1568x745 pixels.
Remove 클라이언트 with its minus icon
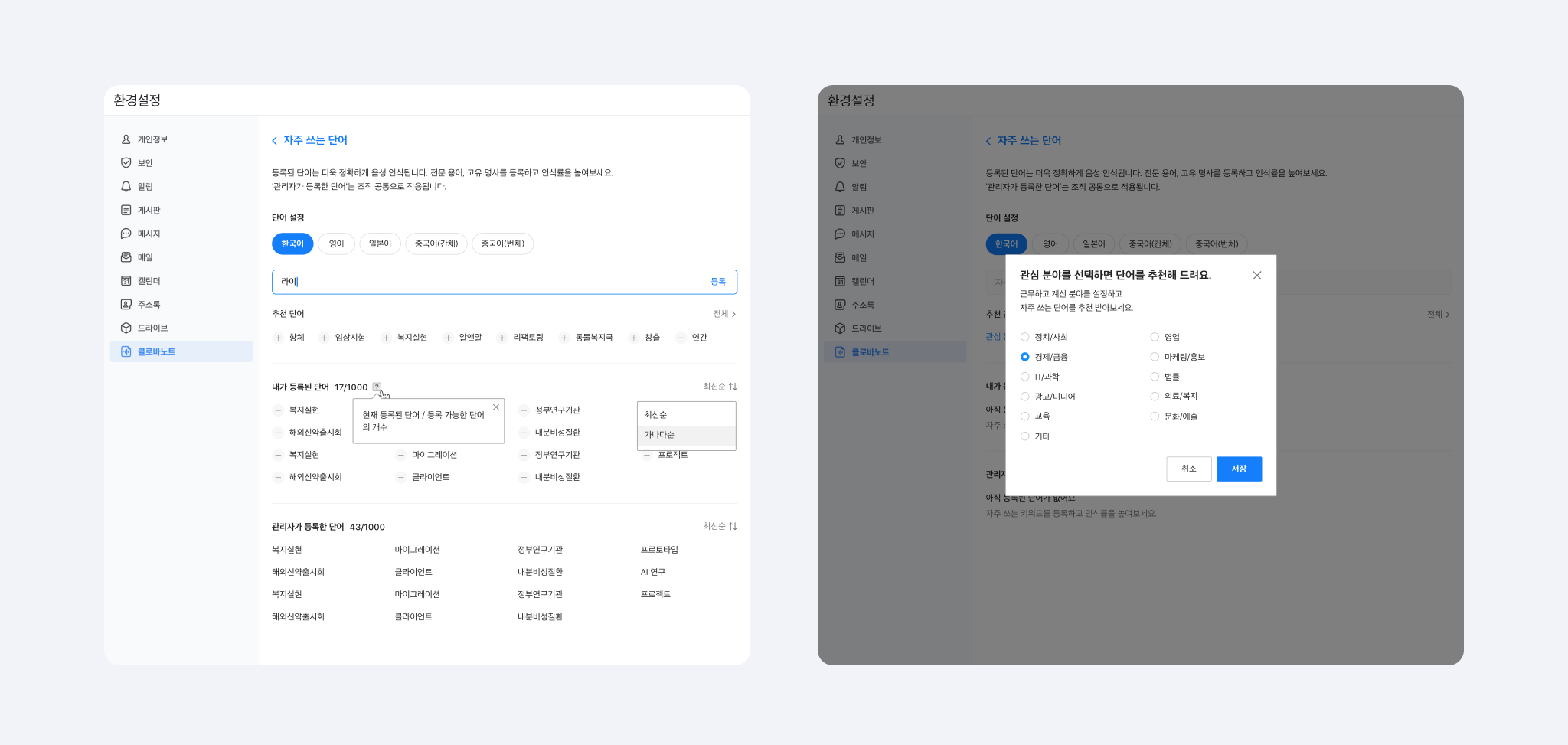pos(400,478)
